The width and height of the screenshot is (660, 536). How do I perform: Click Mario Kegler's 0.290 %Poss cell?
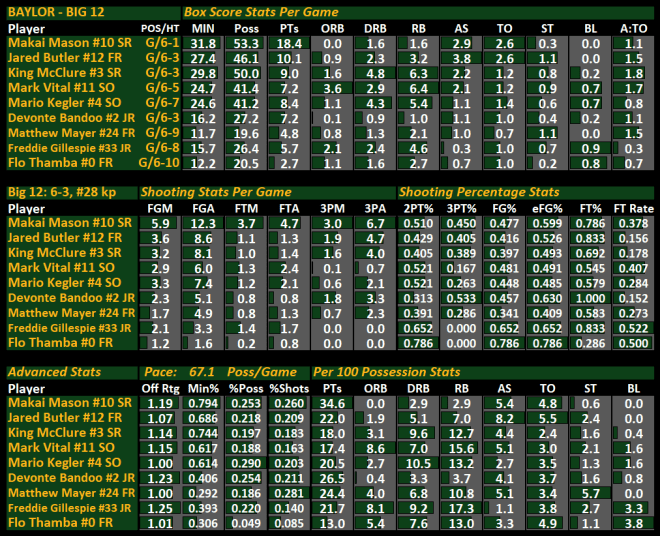tap(246, 464)
